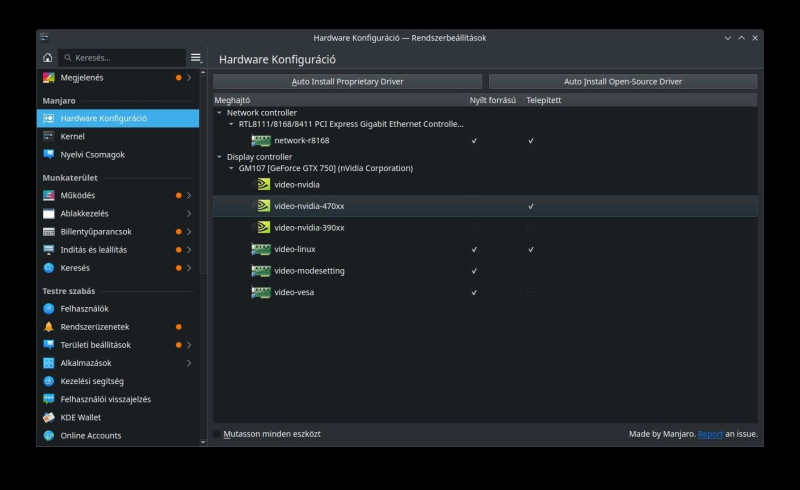This screenshot has width=800, height=490.
Task: Collapse the Network controller tree node
Action: point(219,113)
